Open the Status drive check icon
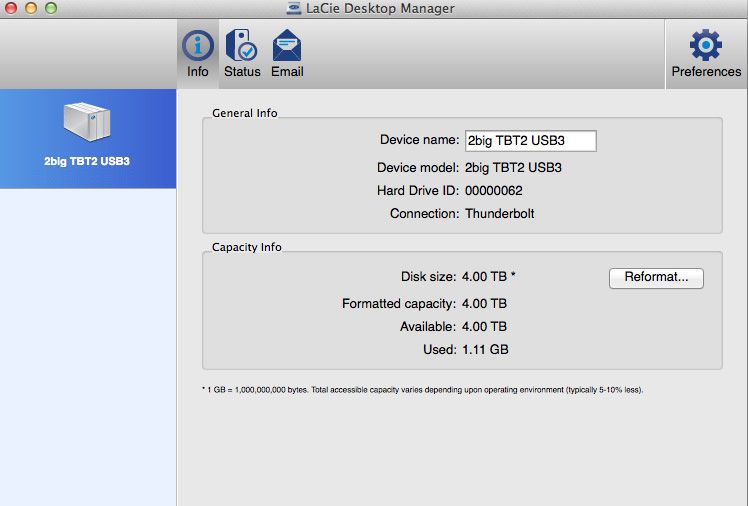The height and width of the screenshot is (506, 748). [x=241, y=45]
